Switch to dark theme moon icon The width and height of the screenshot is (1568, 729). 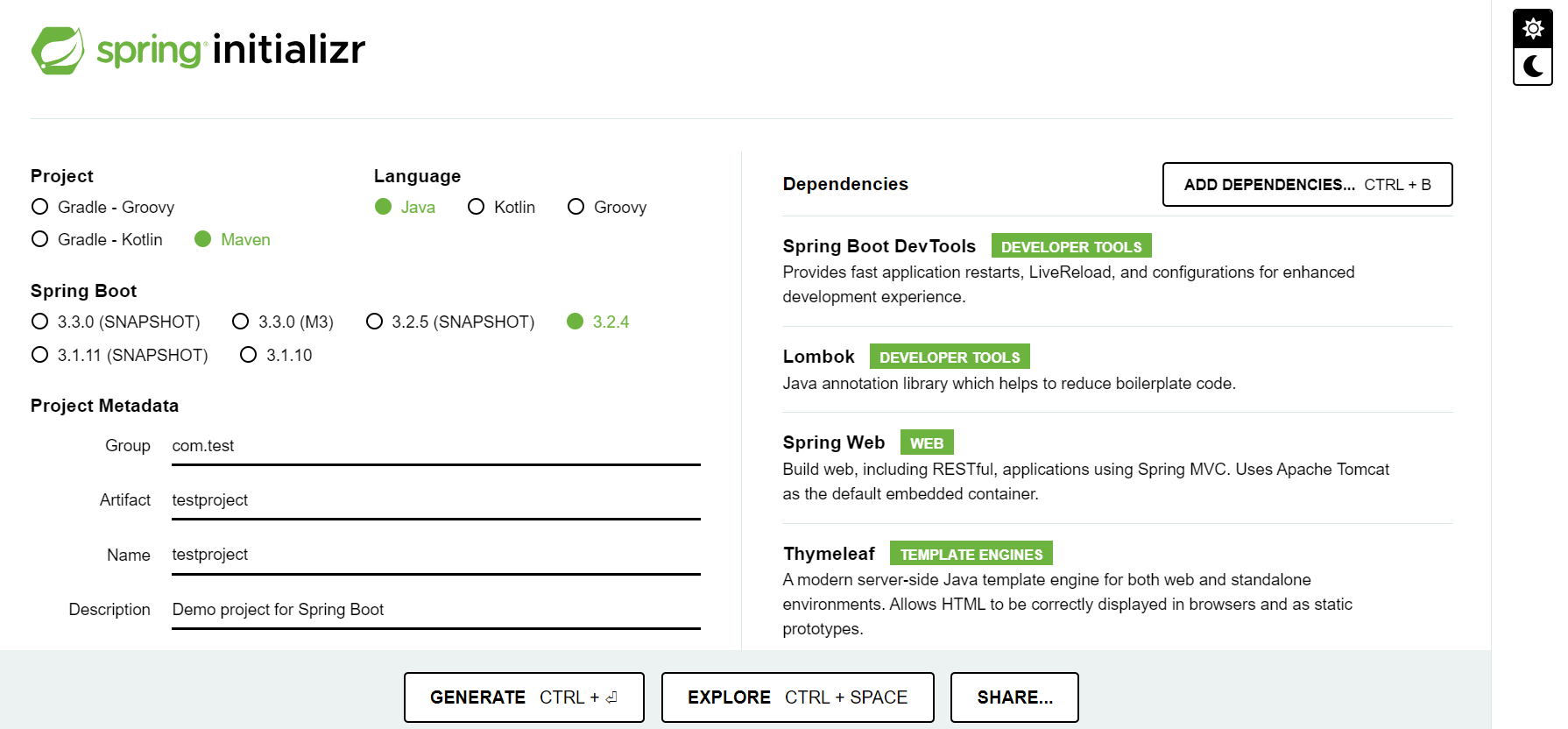pyautogui.click(x=1533, y=67)
